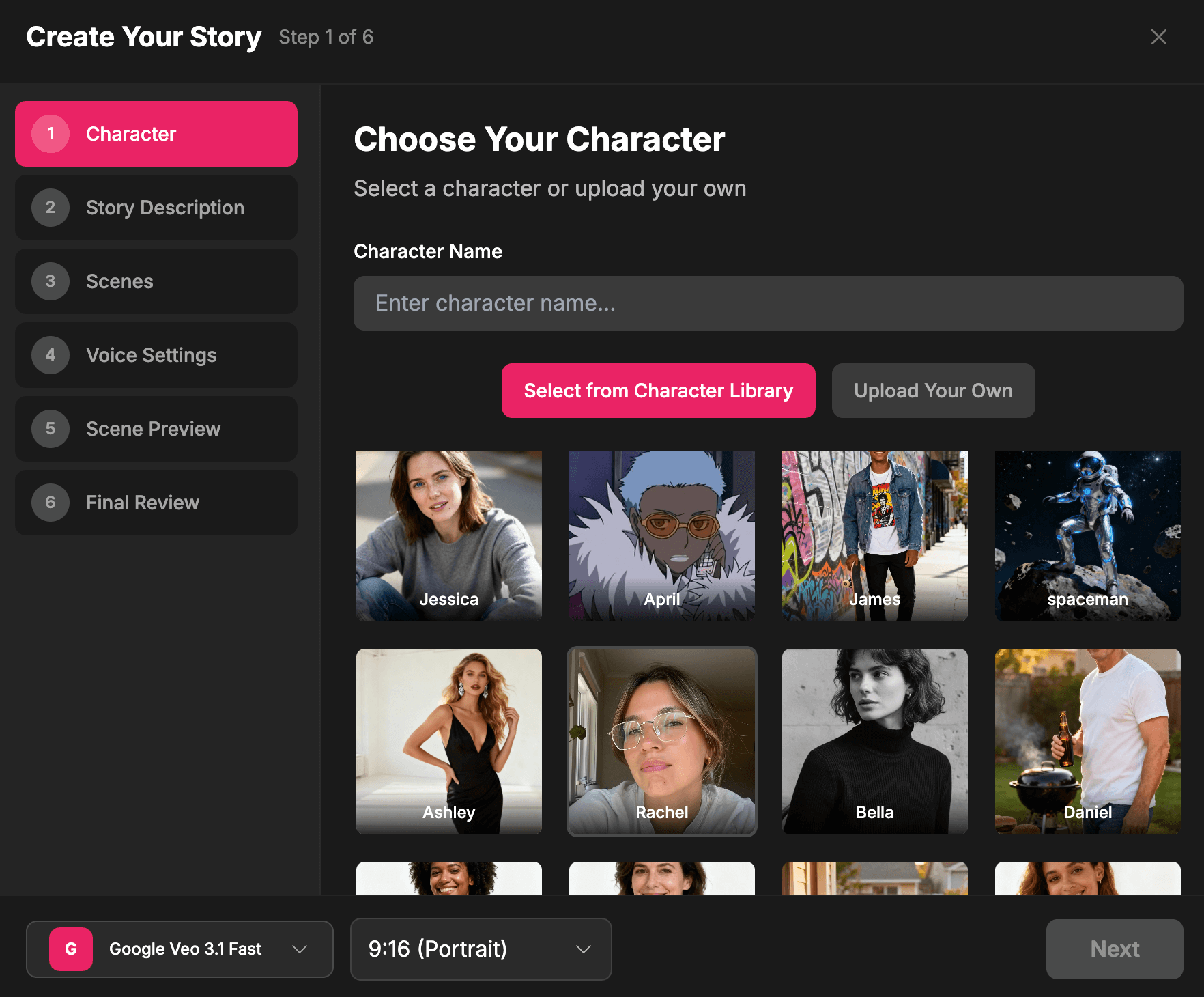Click the step number 3 circle icon
The image size is (1204, 997).
(51, 281)
